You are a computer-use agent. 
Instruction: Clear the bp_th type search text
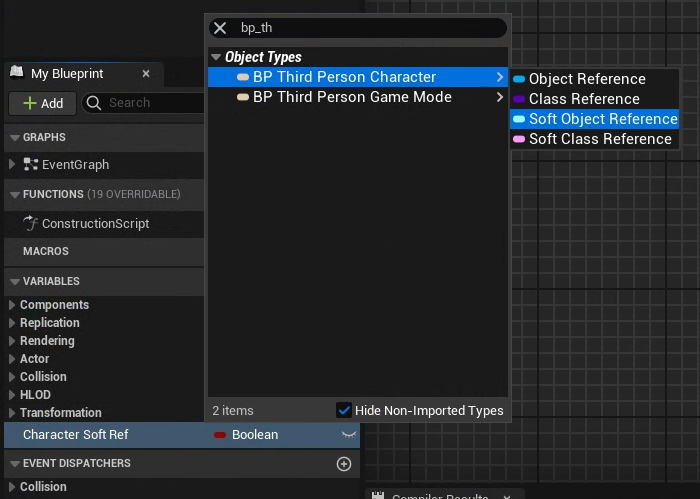(x=220, y=28)
